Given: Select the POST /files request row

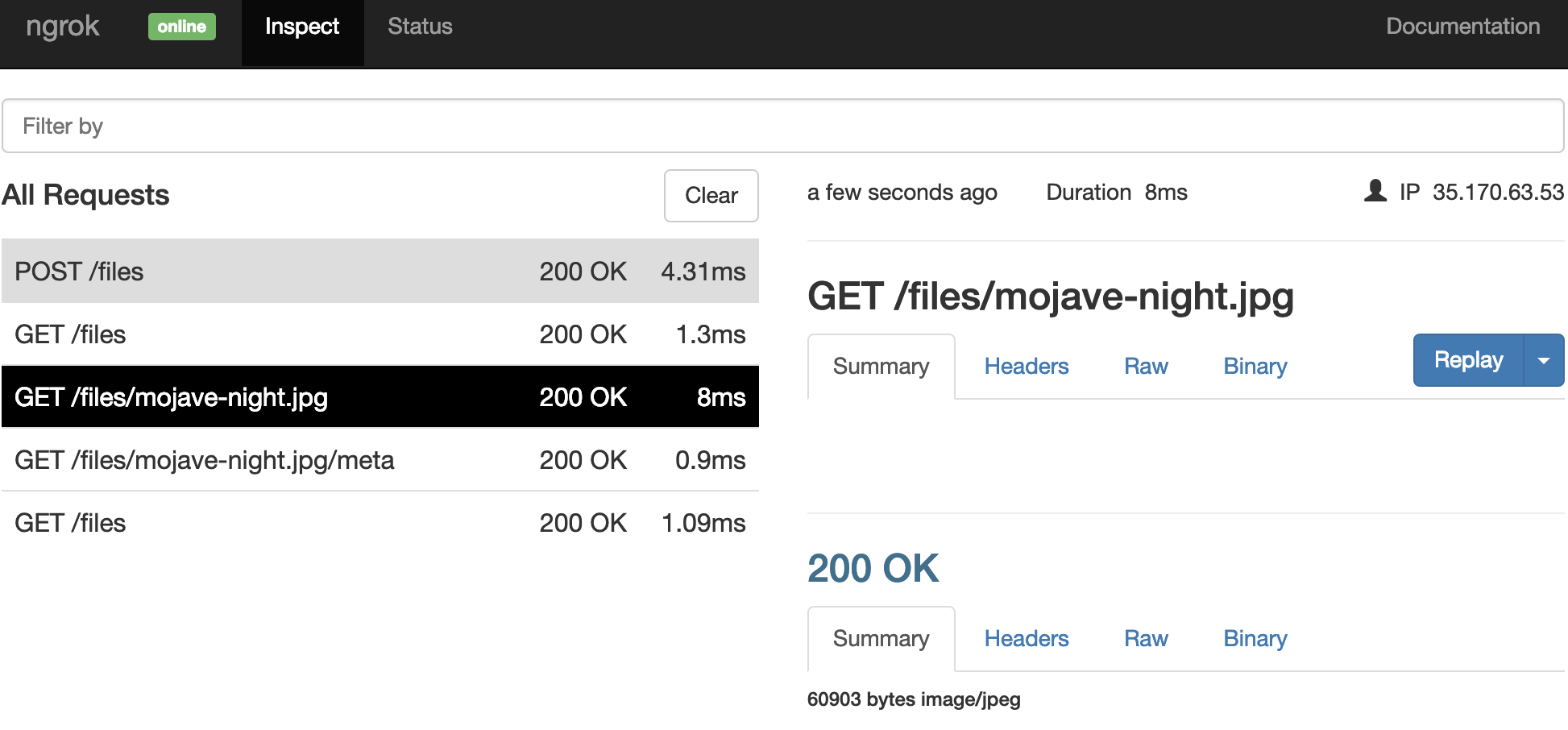Looking at the screenshot, I should coord(380,272).
